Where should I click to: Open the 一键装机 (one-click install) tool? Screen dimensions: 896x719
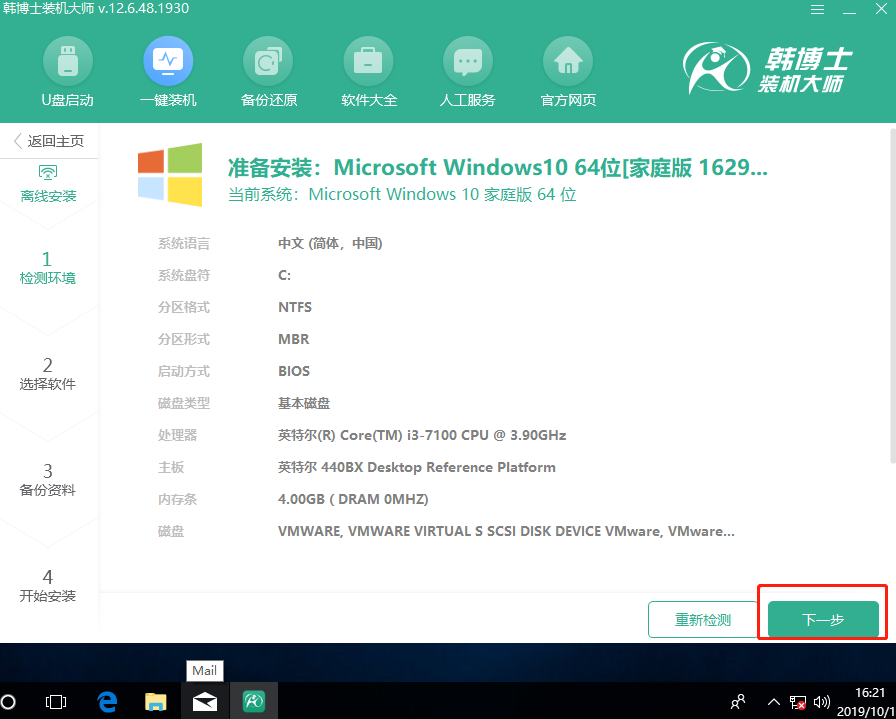(x=168, y=70)
